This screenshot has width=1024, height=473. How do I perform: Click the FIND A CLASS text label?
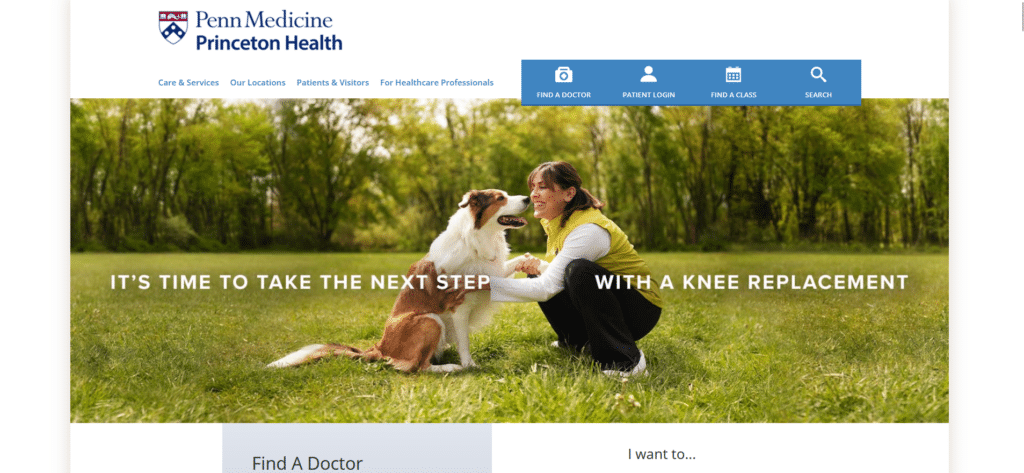pos(733,95)
